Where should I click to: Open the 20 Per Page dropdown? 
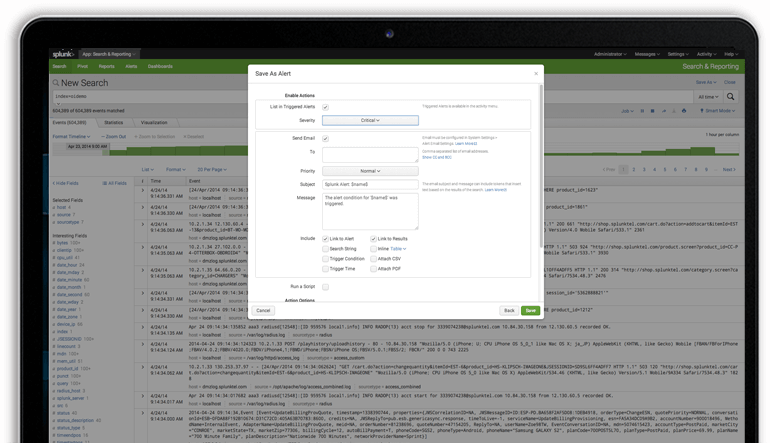pos(212,169)
